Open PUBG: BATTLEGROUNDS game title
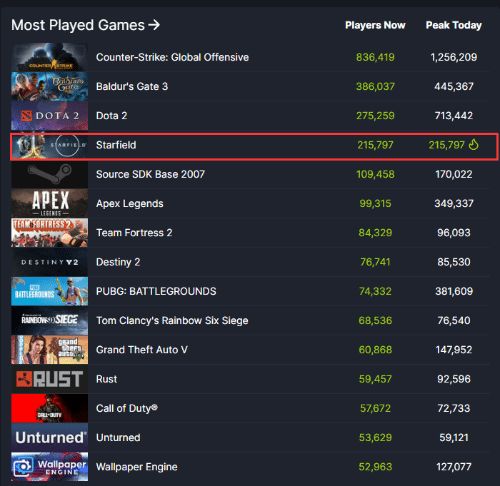Viewport: 500px width, 486px height. (156, 291)
